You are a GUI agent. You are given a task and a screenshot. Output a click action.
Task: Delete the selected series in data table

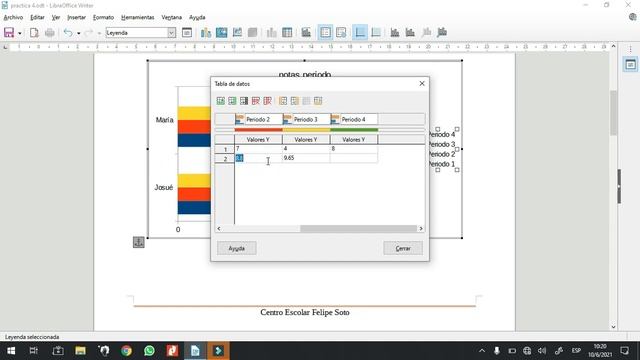(x=268, y=101)
